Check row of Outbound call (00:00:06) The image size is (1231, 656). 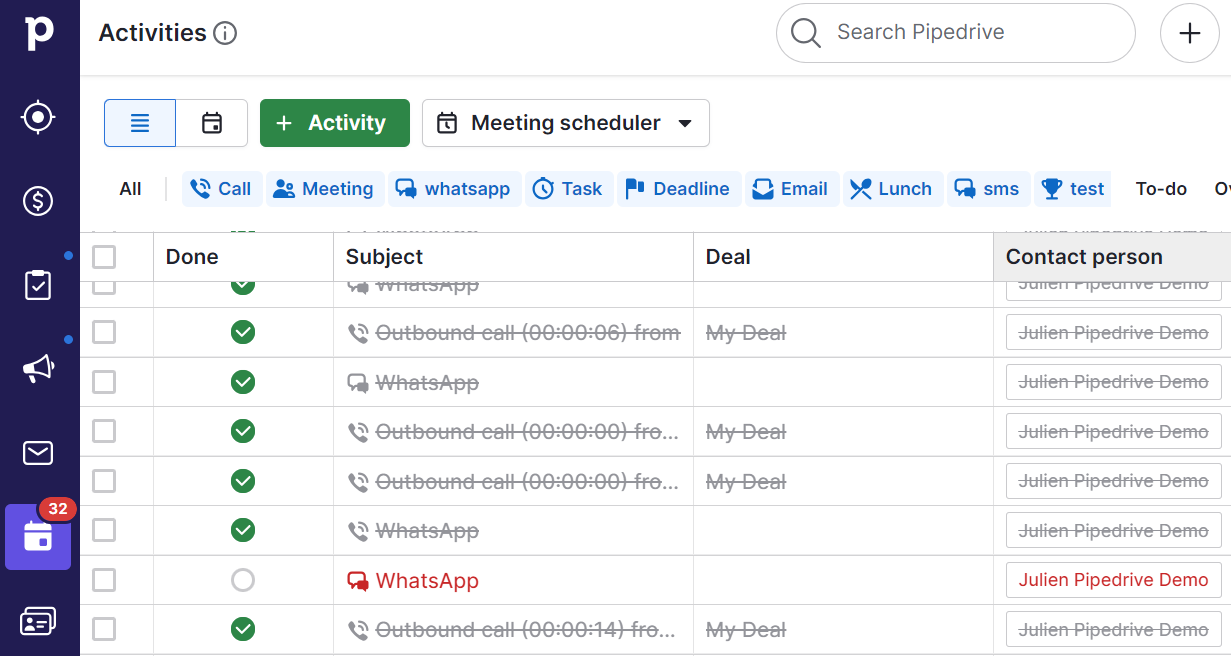tap(104, 332)
